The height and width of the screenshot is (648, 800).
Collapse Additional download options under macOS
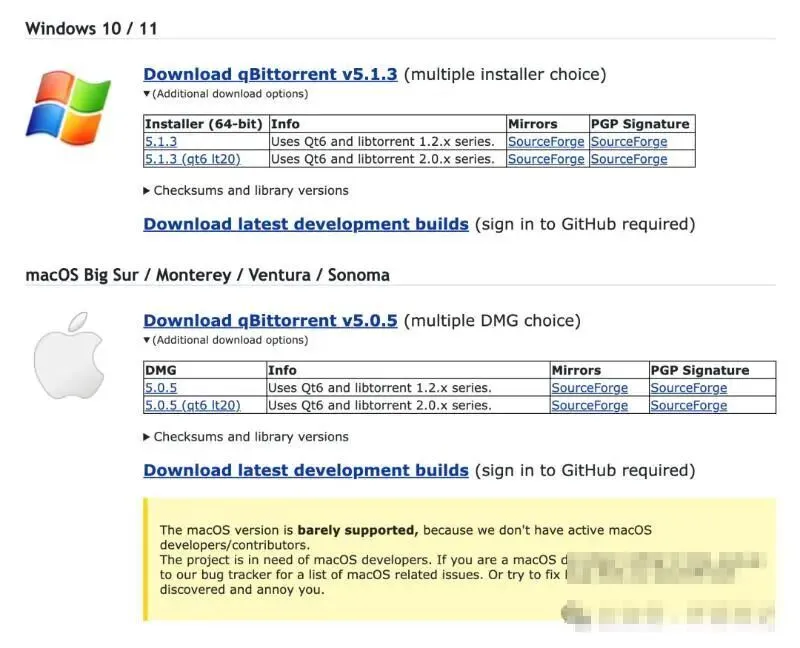(x=226, y=340)
